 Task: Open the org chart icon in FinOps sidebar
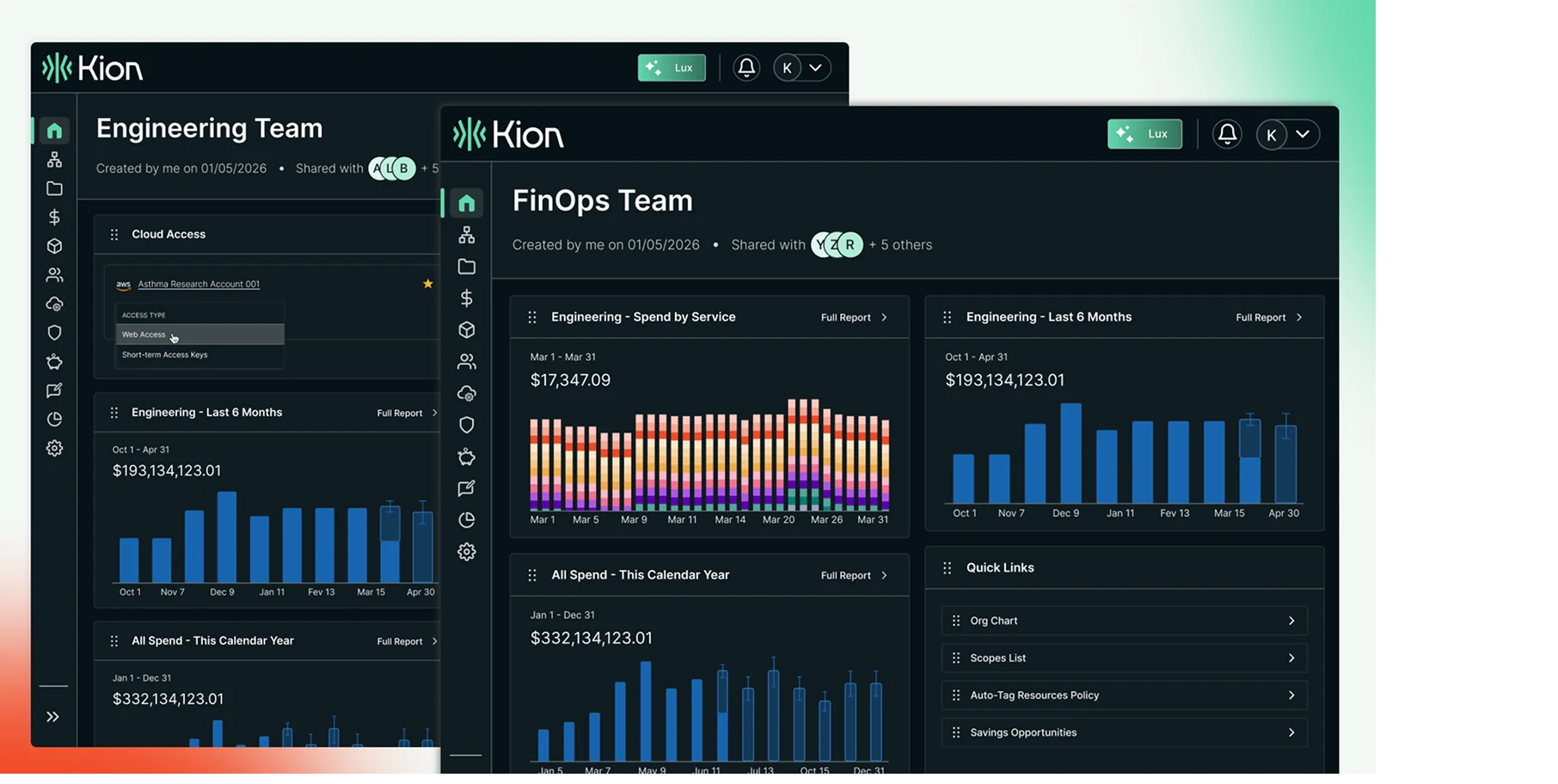point(466,235)
